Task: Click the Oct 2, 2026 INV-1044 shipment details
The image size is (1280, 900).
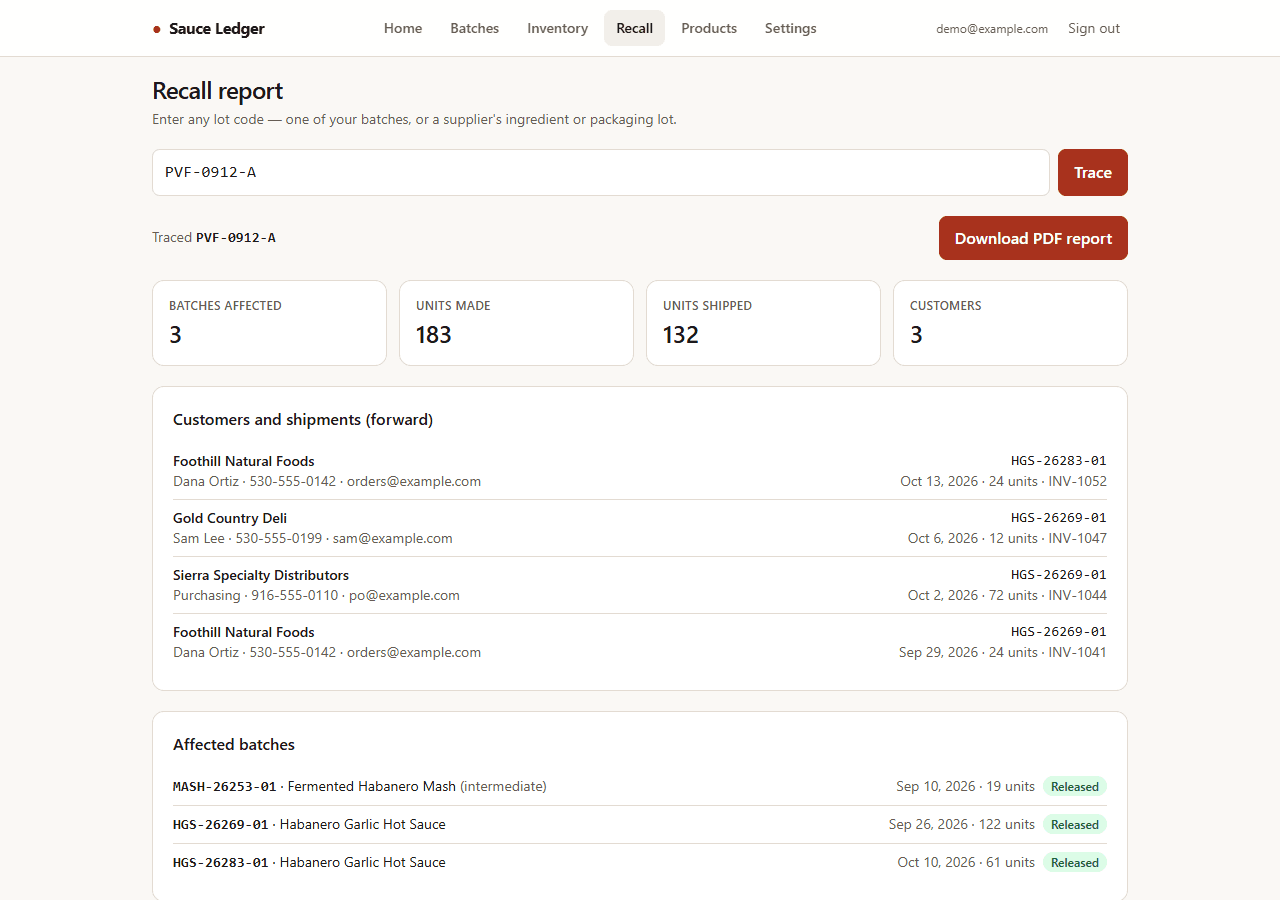Action: click(x=1007, y=595)
